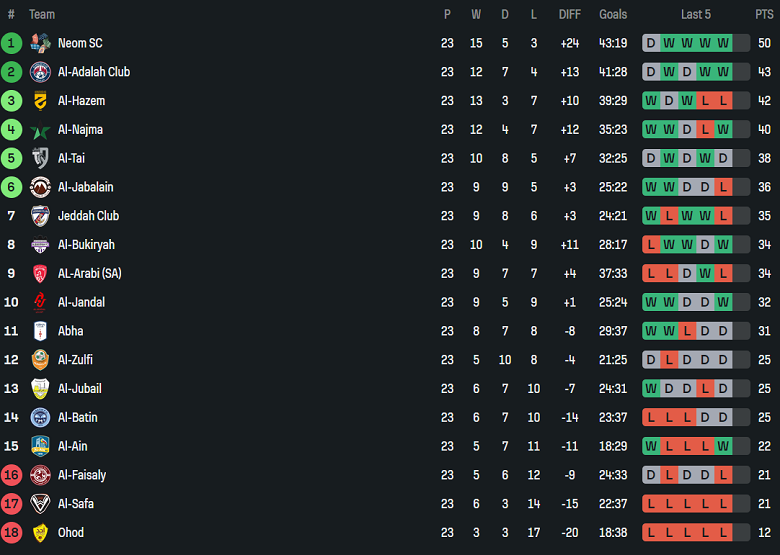This screenshot has height=555, width=780.
Task: Sort by the DIFF column header
Action: (569, 14)
